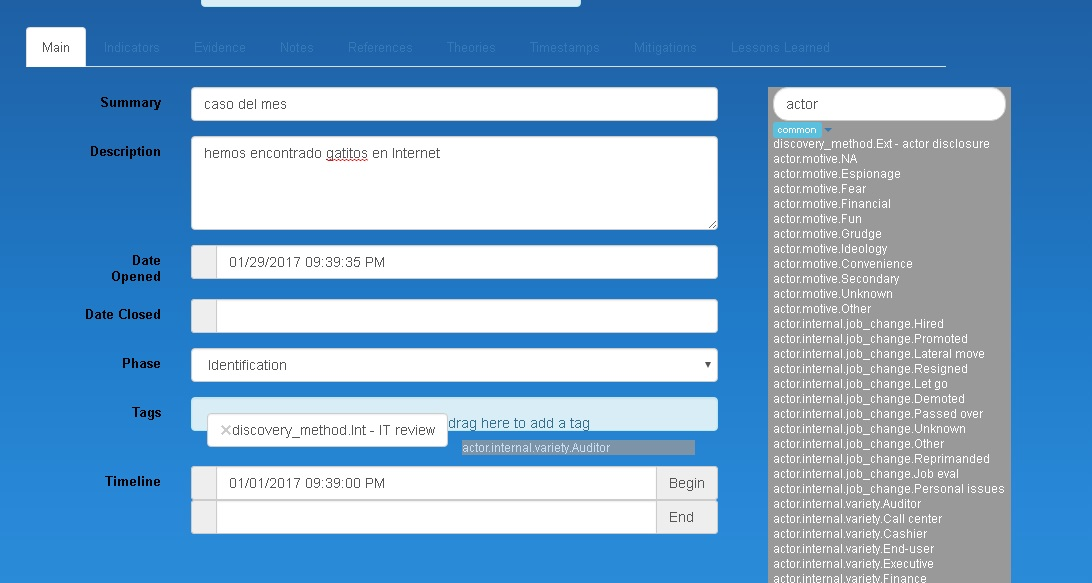The image size is (1092, 583).
Task: Click the addon beside Timeline begin date
Action: tap(204, 483)
